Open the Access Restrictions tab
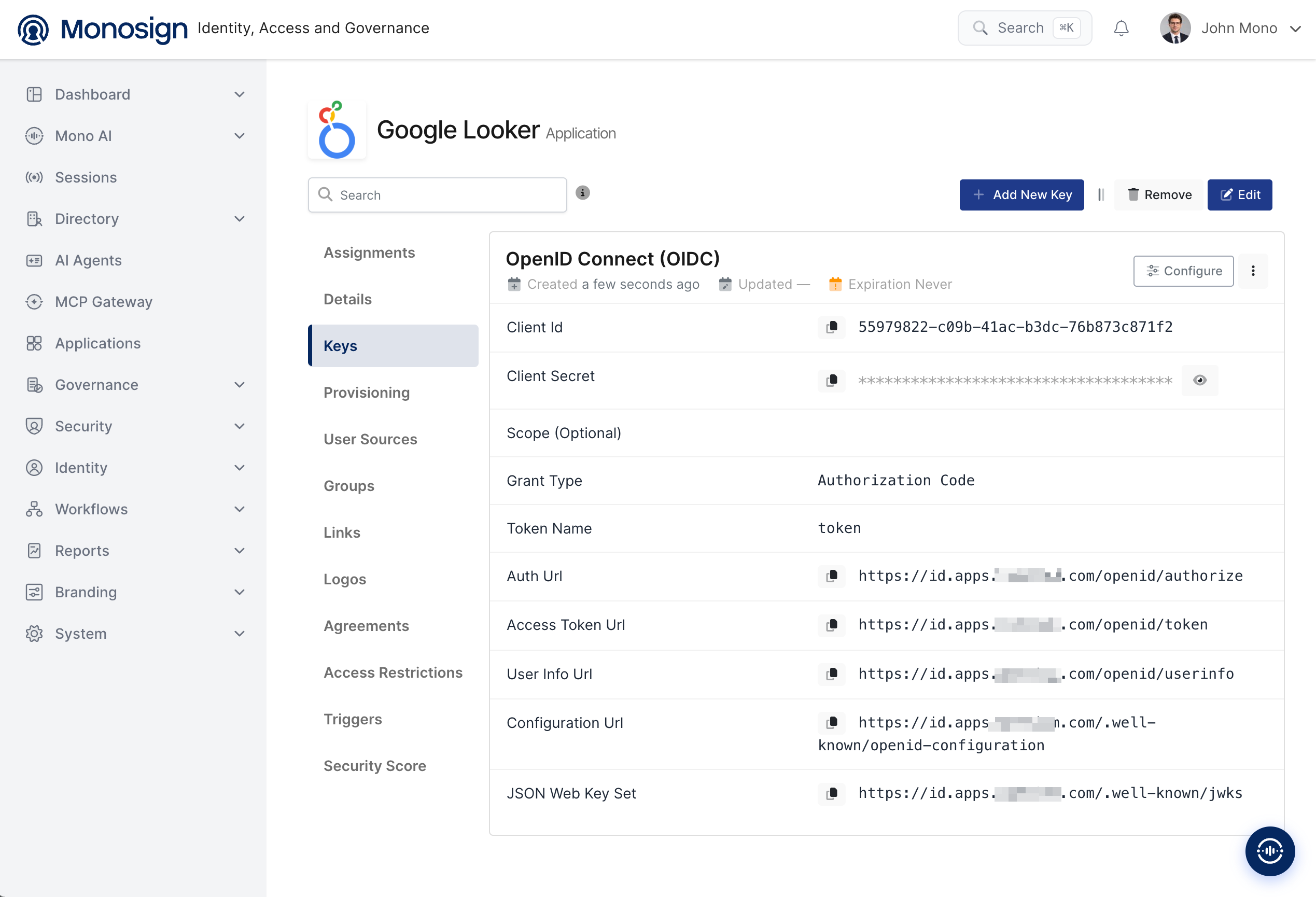Screen dimensions: 1316x897 click(393, 673)
